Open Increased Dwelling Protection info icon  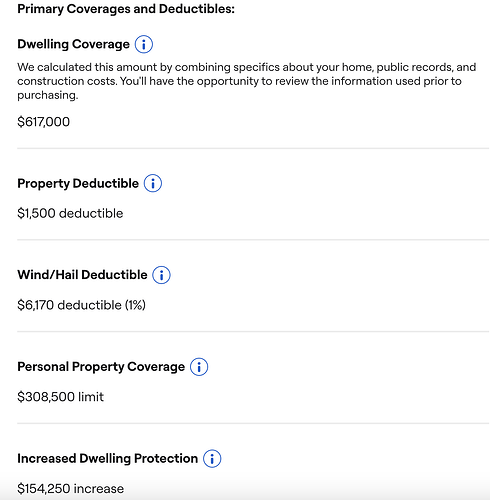point(212,459)
